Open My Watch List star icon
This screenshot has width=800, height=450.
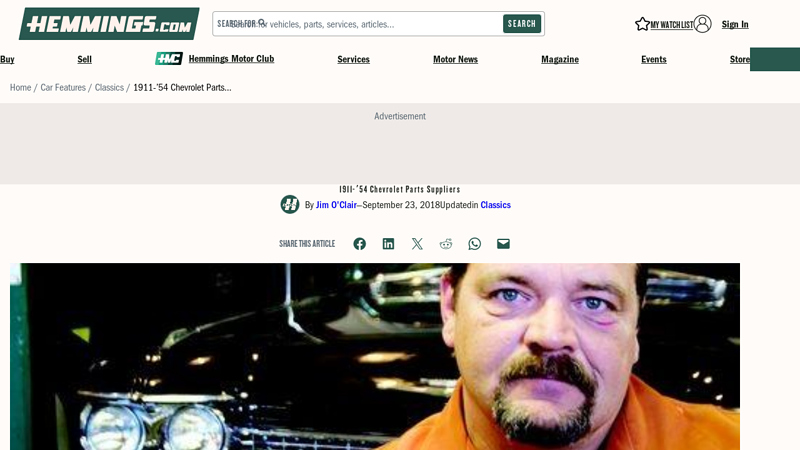pyautogui.click(x=642, y=24)
